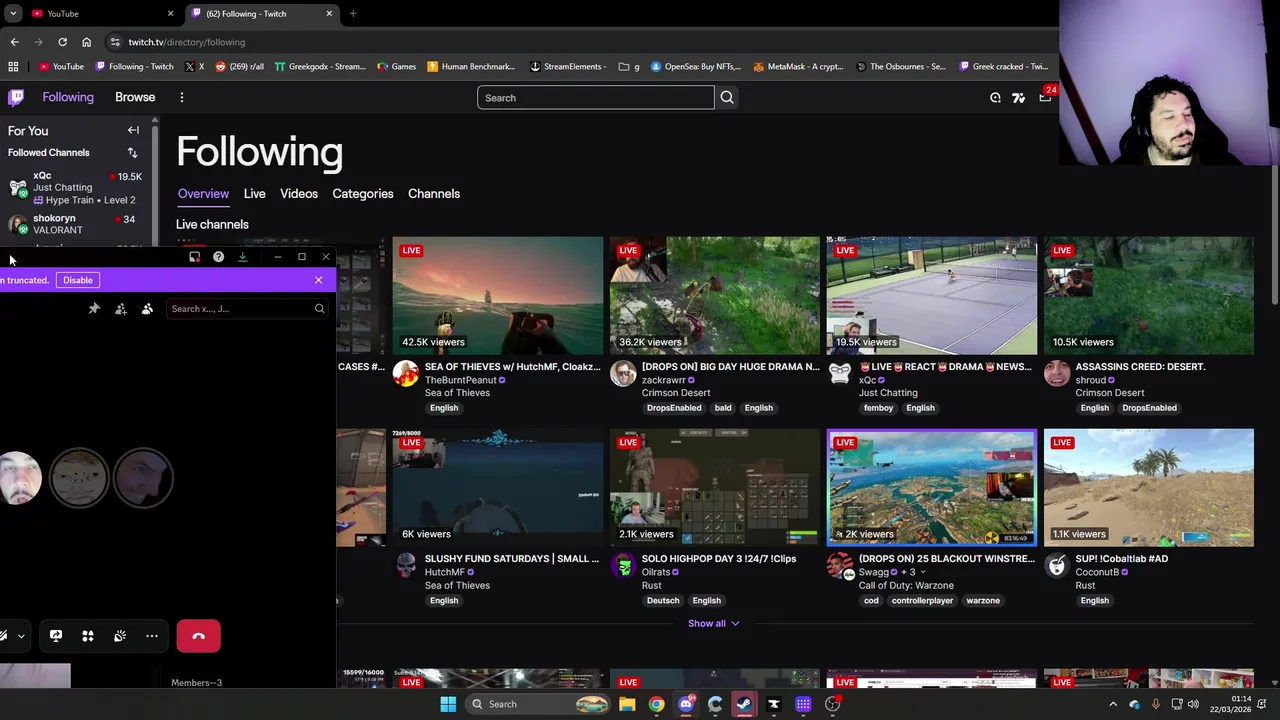Open Discord soundboard

coord(120,636)
